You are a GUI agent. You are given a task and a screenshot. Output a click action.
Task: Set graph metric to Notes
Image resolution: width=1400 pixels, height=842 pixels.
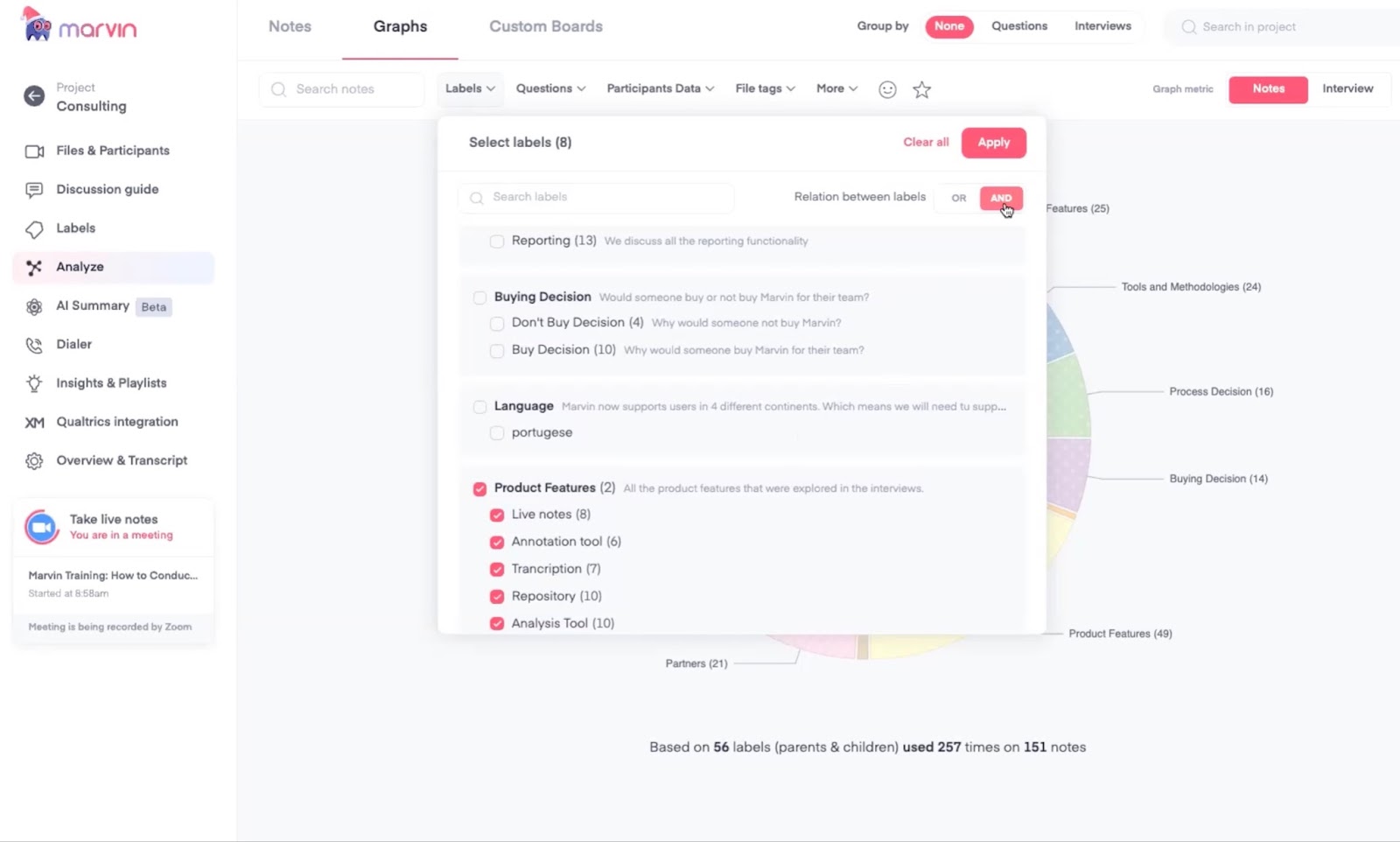pos(1268,89)
